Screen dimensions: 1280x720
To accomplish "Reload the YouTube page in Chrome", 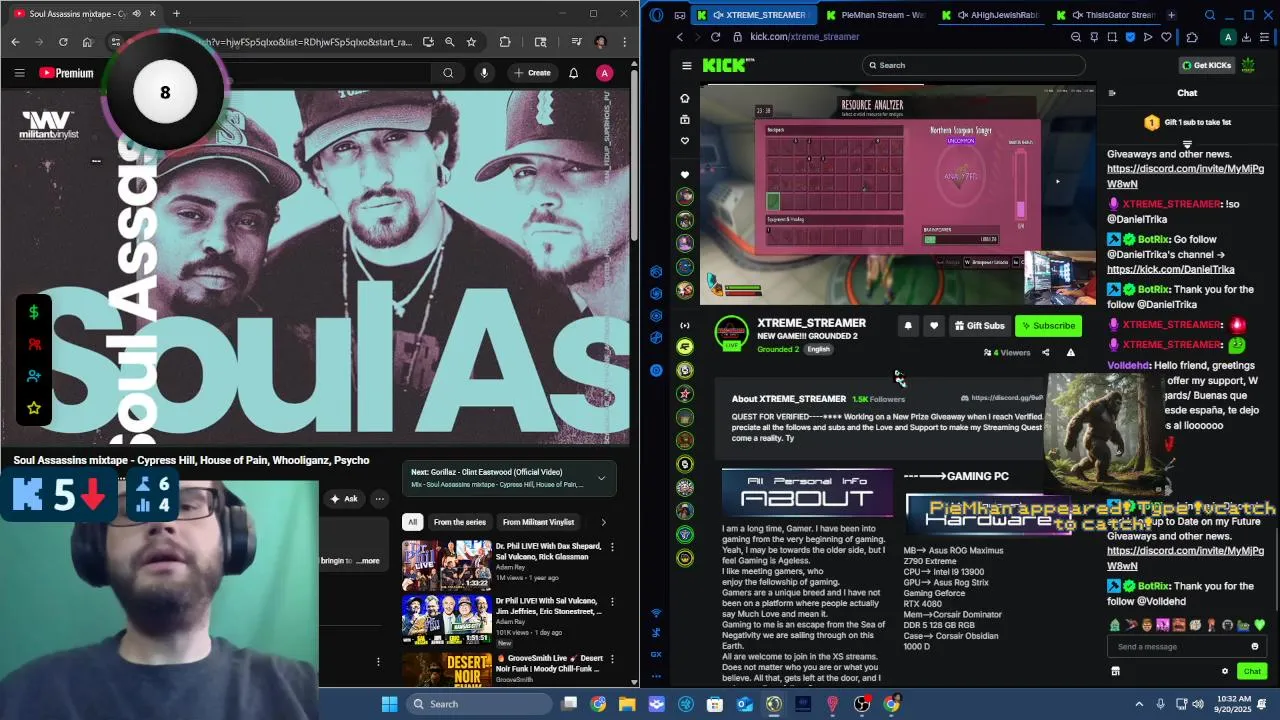I will click(63, 42).
